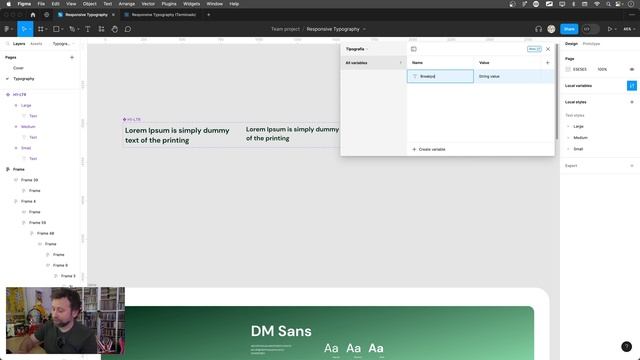
Task: Switch to the Assets tab
Action: [x=36, y=44]
